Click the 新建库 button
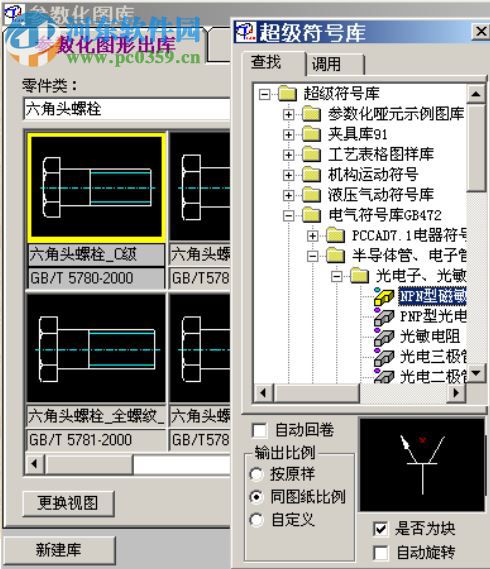This screenshot has width=490, height=569. [59, 549]
